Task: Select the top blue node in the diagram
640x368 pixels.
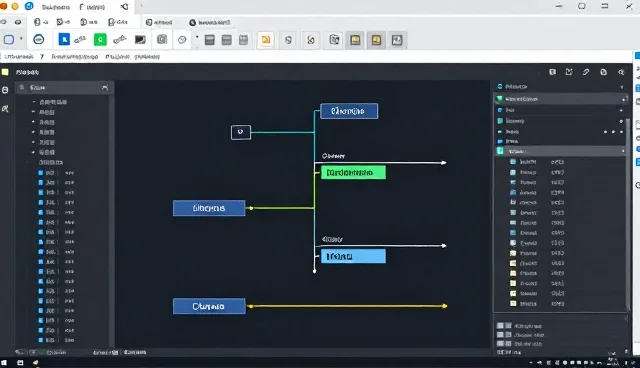Action: (349, 111)
